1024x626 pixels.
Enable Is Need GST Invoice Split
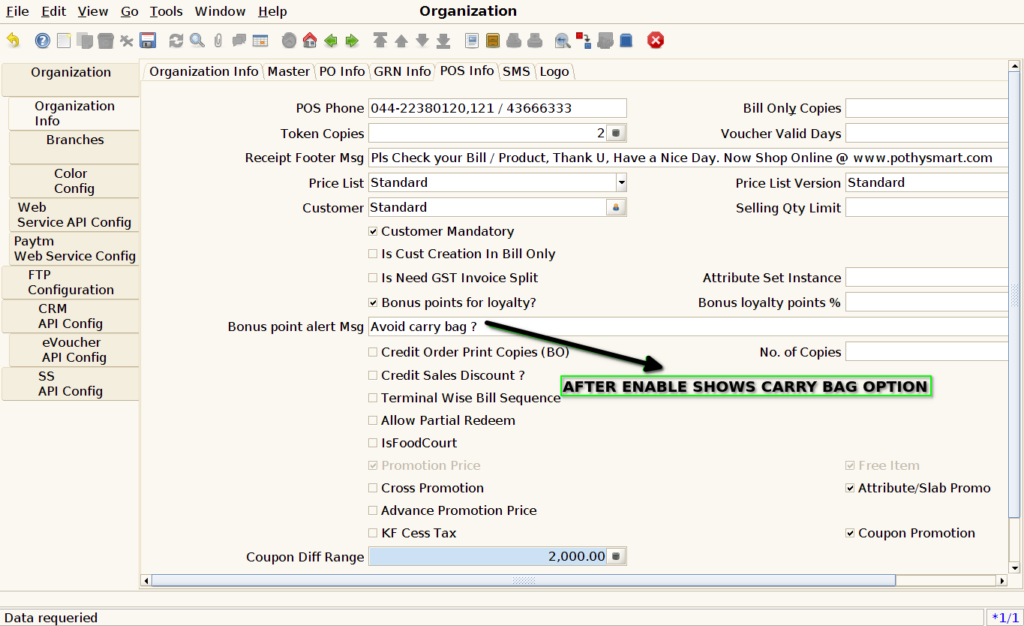click(x=373, y=277)
